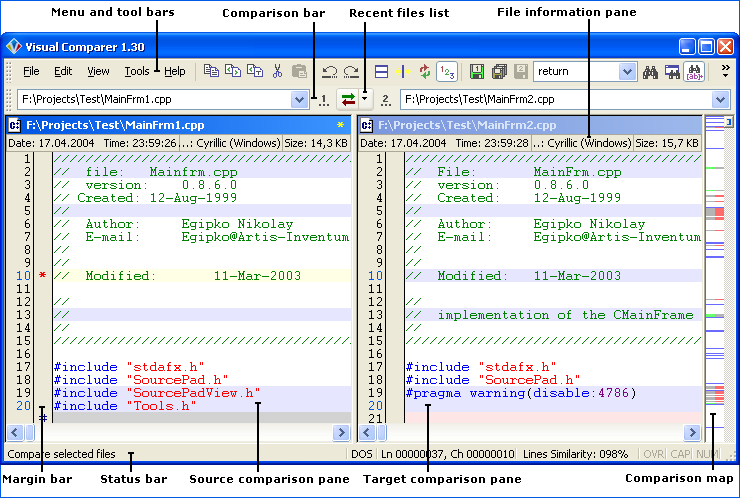Click the Undo arrow icon
The width and height of the screenshot is (740, 498).
[x=330, y=72]
